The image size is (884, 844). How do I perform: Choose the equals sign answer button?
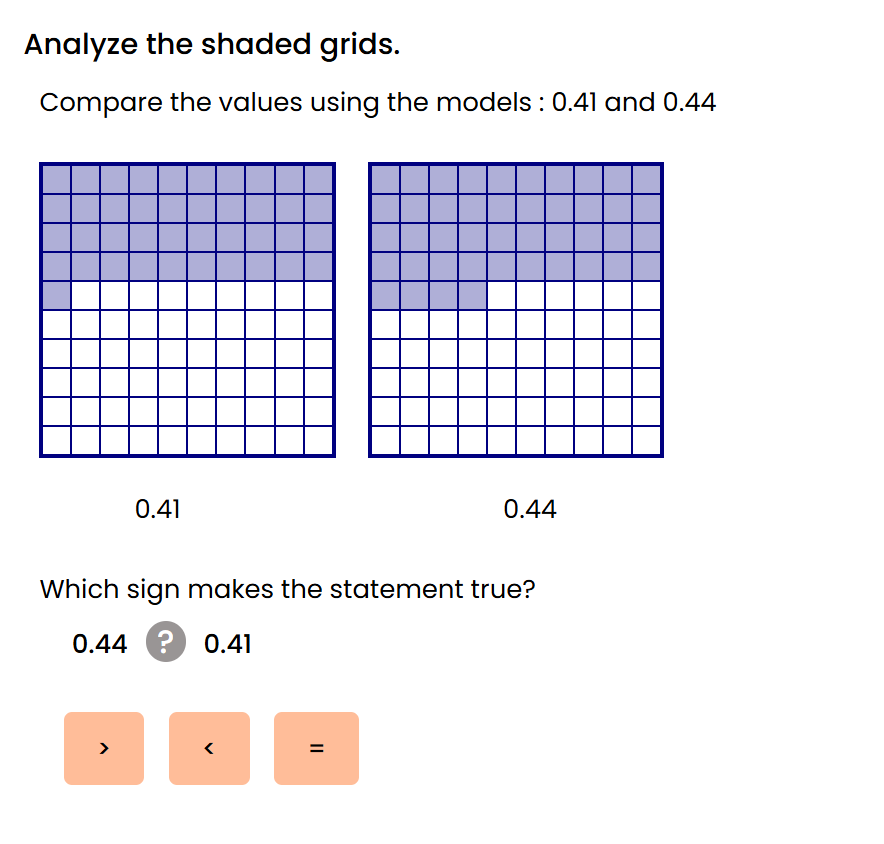pos(316,748)
